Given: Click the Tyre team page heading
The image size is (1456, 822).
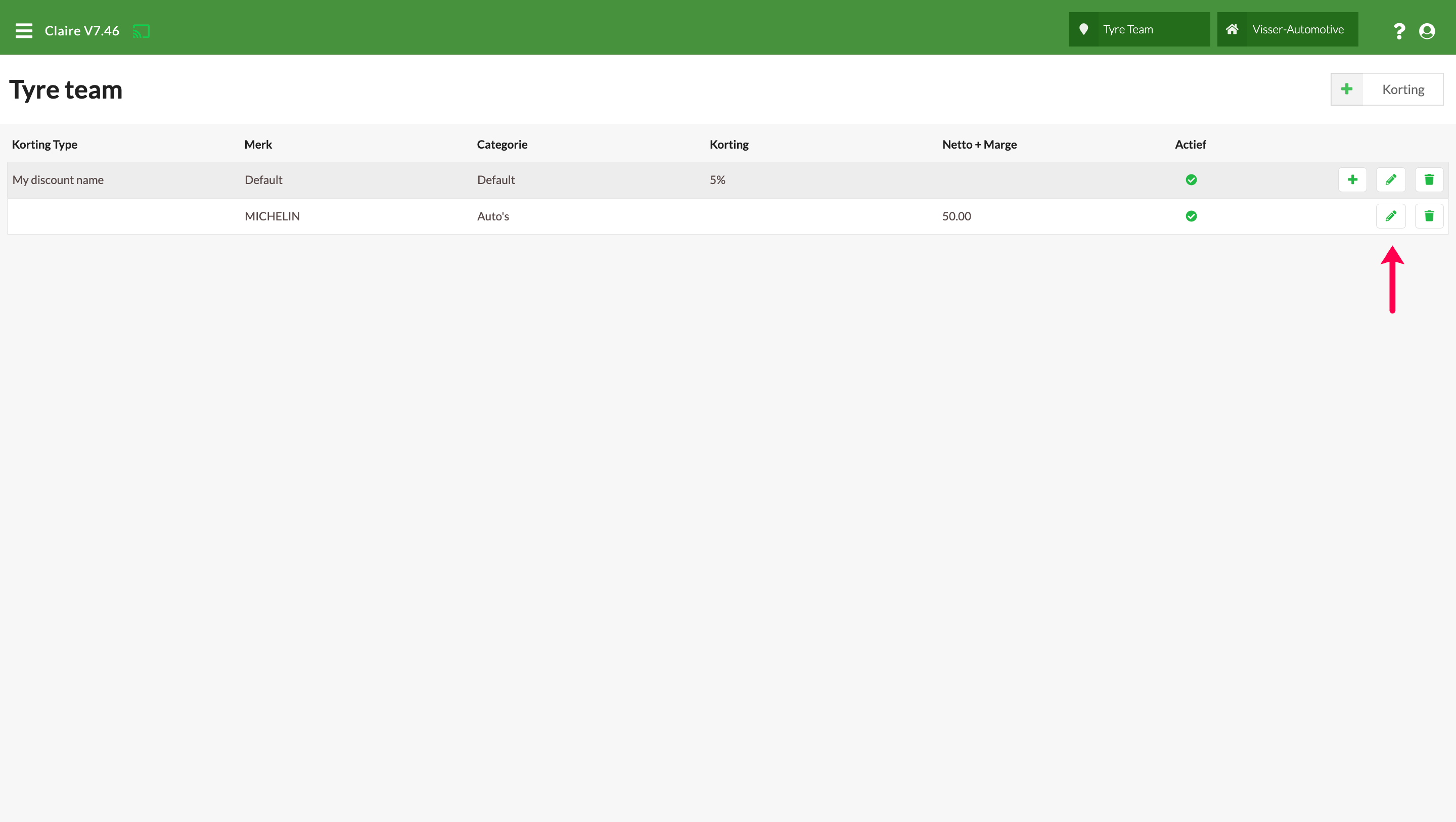Looking at the screenshot, I should point(66,89).
